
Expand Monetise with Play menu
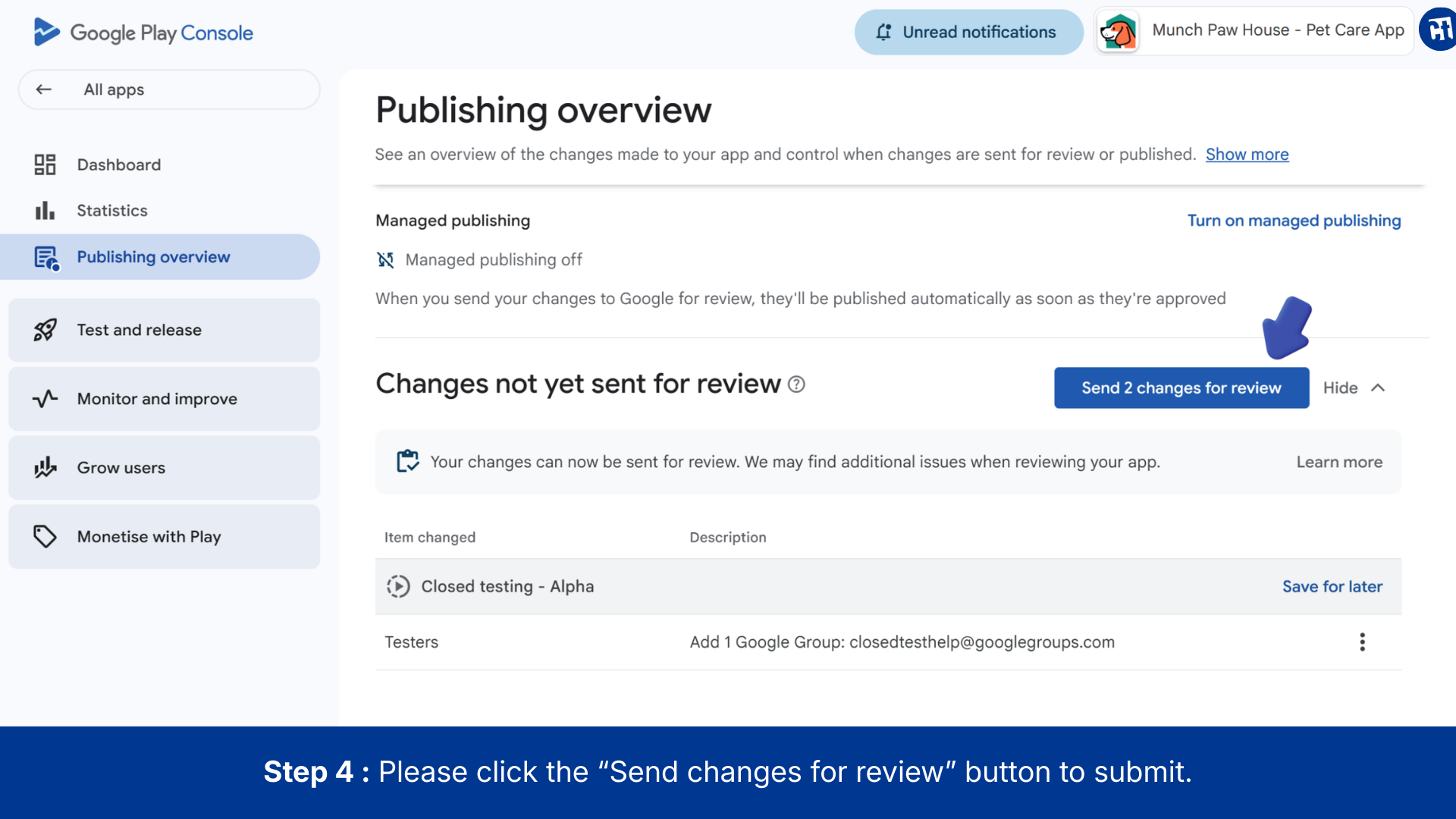click(x=164, y=537)
